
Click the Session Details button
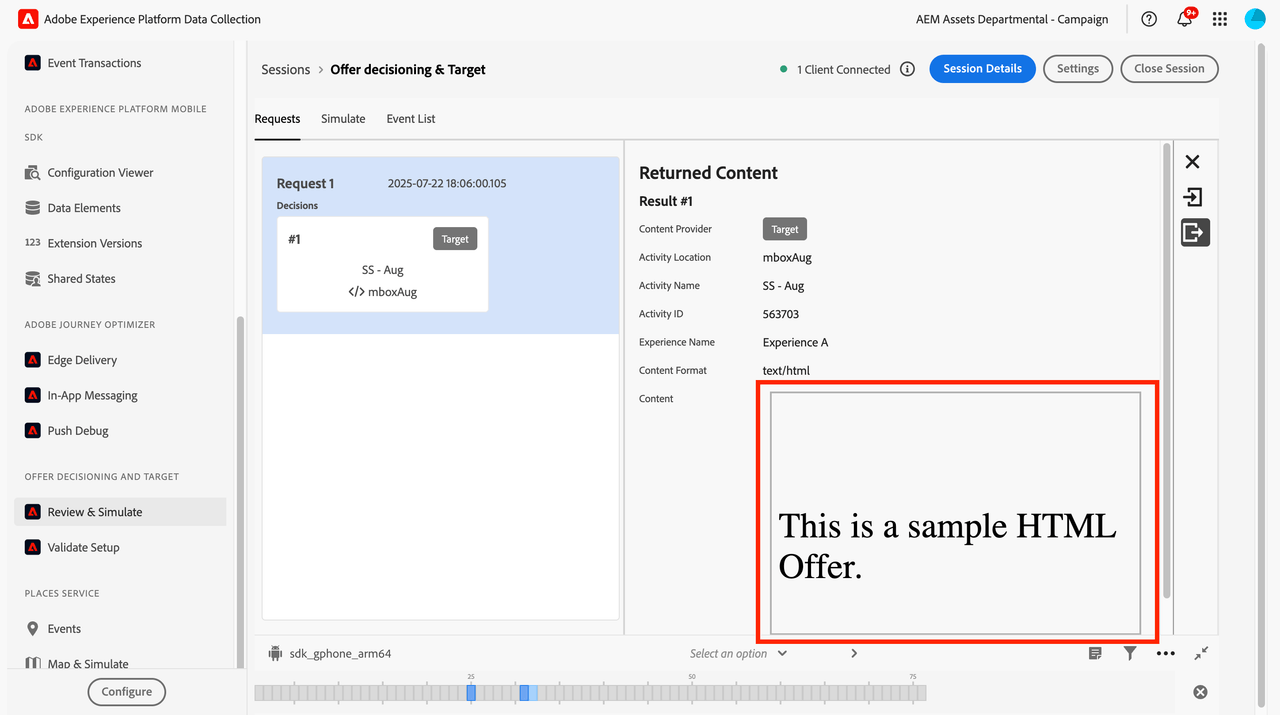click(x=982, y=69)
